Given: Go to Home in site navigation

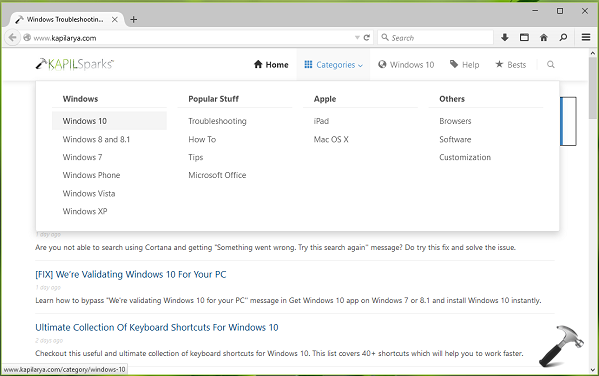Looking at the screenshot, I should coord(271,65).
